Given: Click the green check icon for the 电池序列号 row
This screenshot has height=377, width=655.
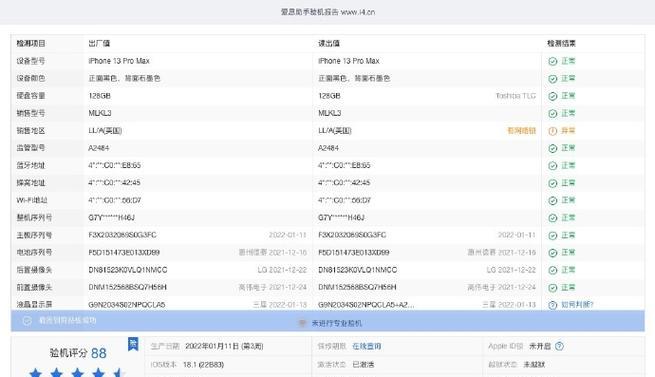Looking at the screenshot, I should (x=553, y=253).
